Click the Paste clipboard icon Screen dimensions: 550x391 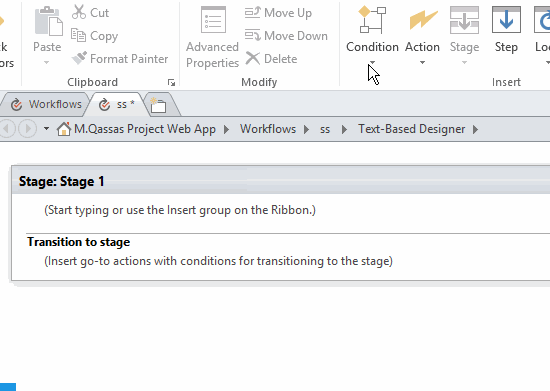tap(48, 22)
